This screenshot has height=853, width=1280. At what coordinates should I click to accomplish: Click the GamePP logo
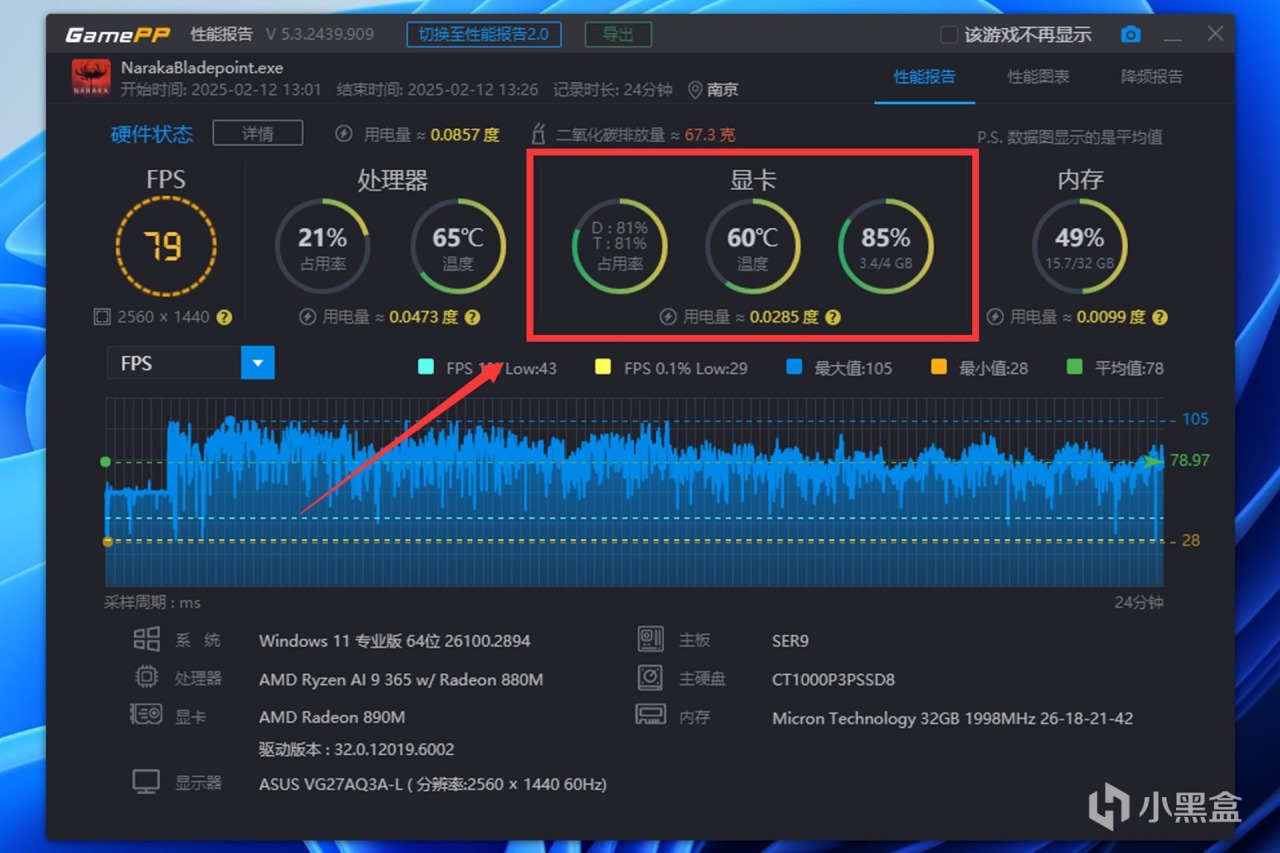point(118,35)
